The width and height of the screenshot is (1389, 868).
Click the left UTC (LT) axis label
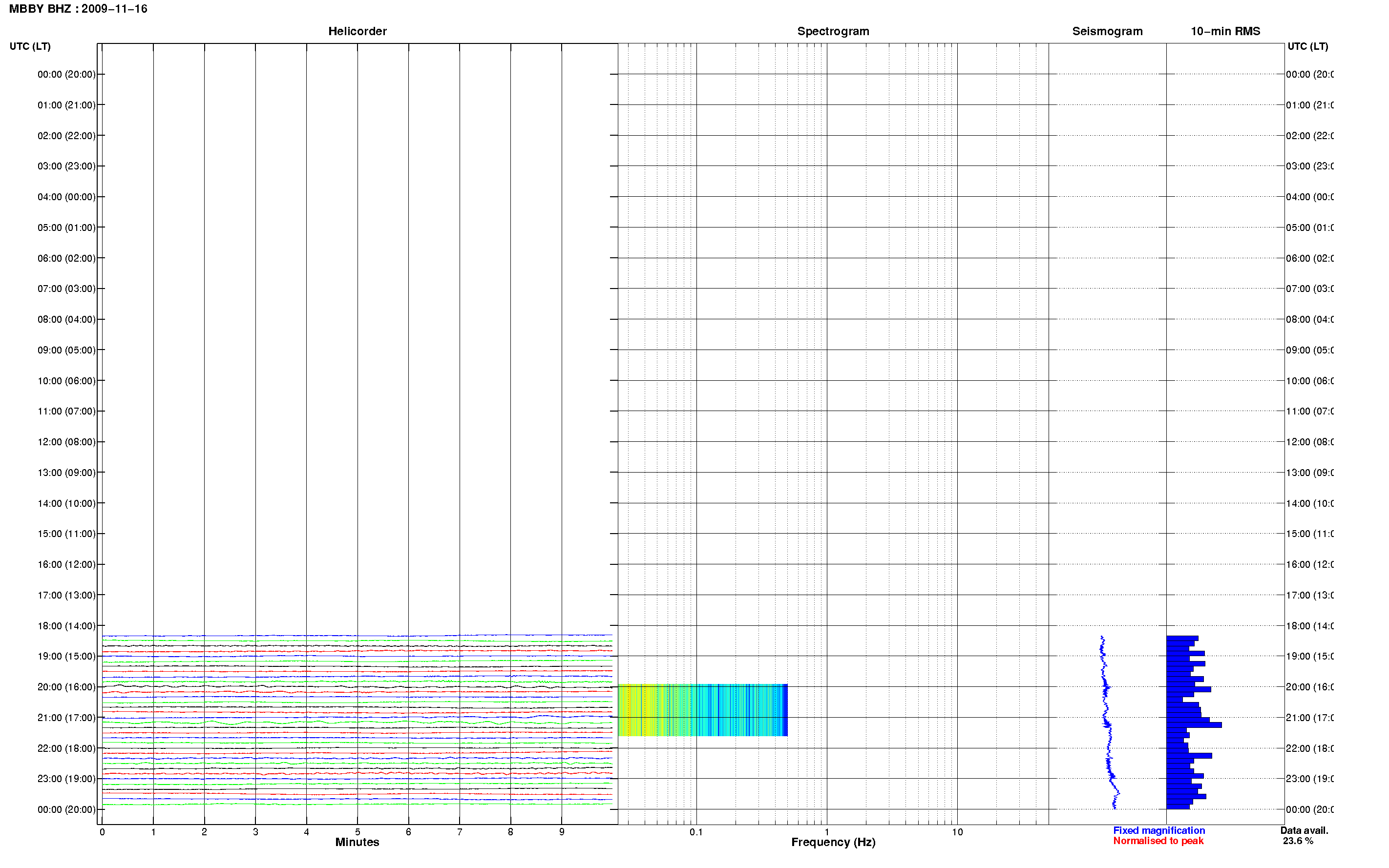(x=30, y=46)
